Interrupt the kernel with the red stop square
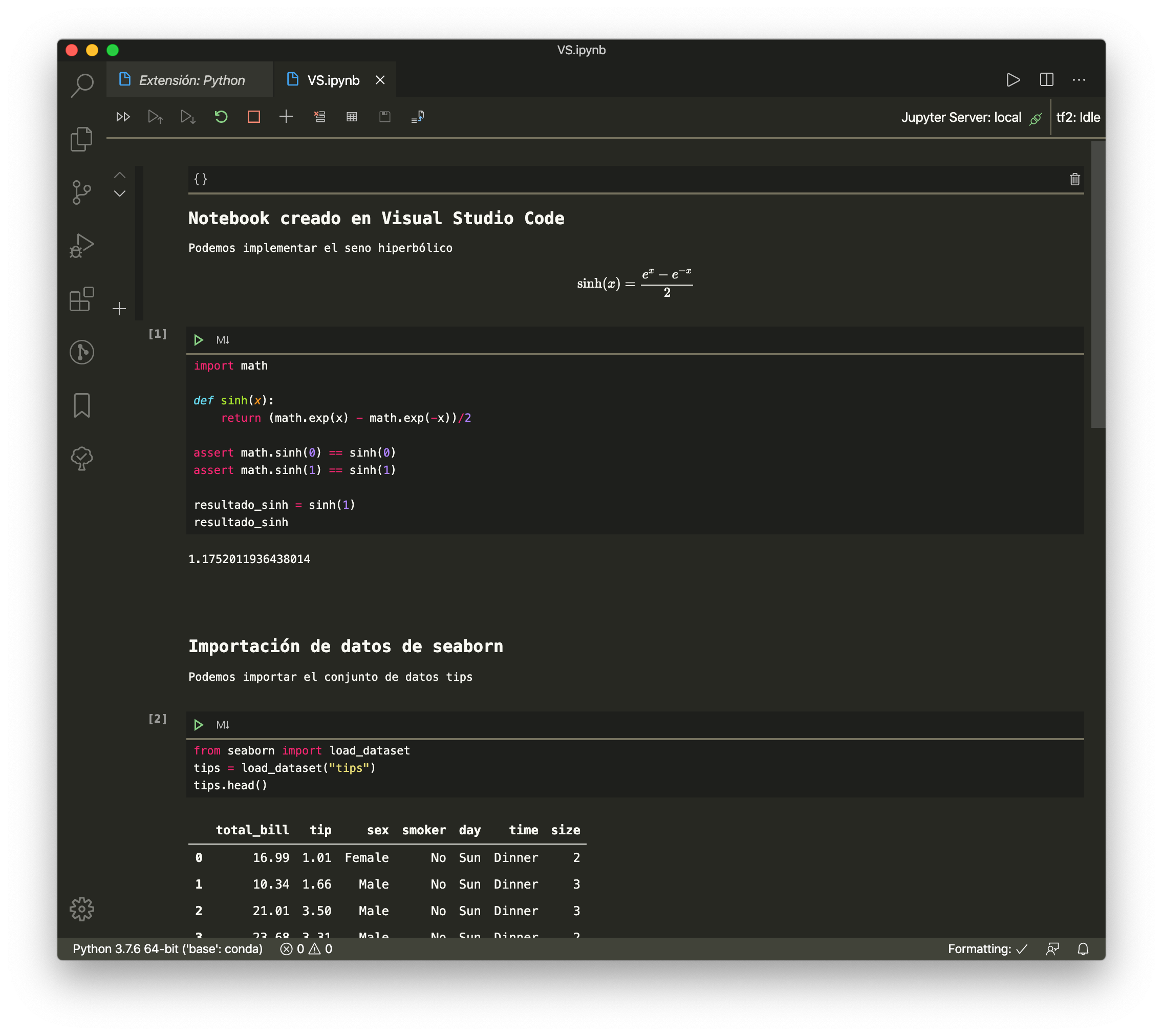The image size is (1163, 1036). click(x=254, y=117)
